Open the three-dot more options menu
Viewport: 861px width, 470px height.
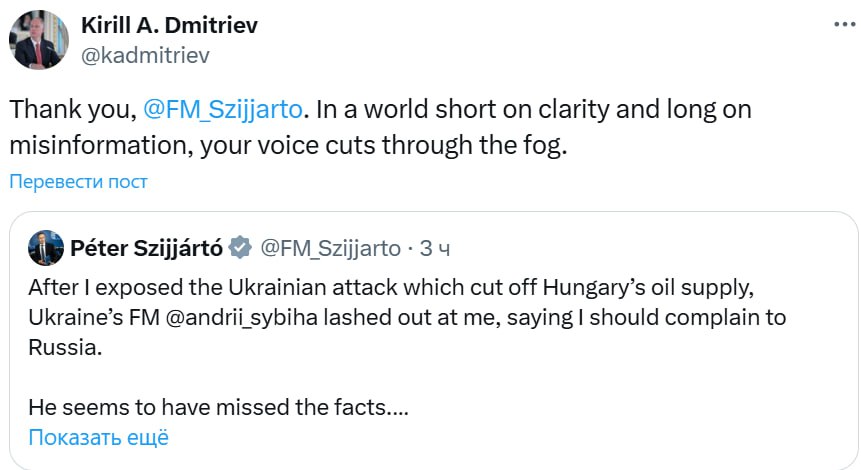pos(843,25)
